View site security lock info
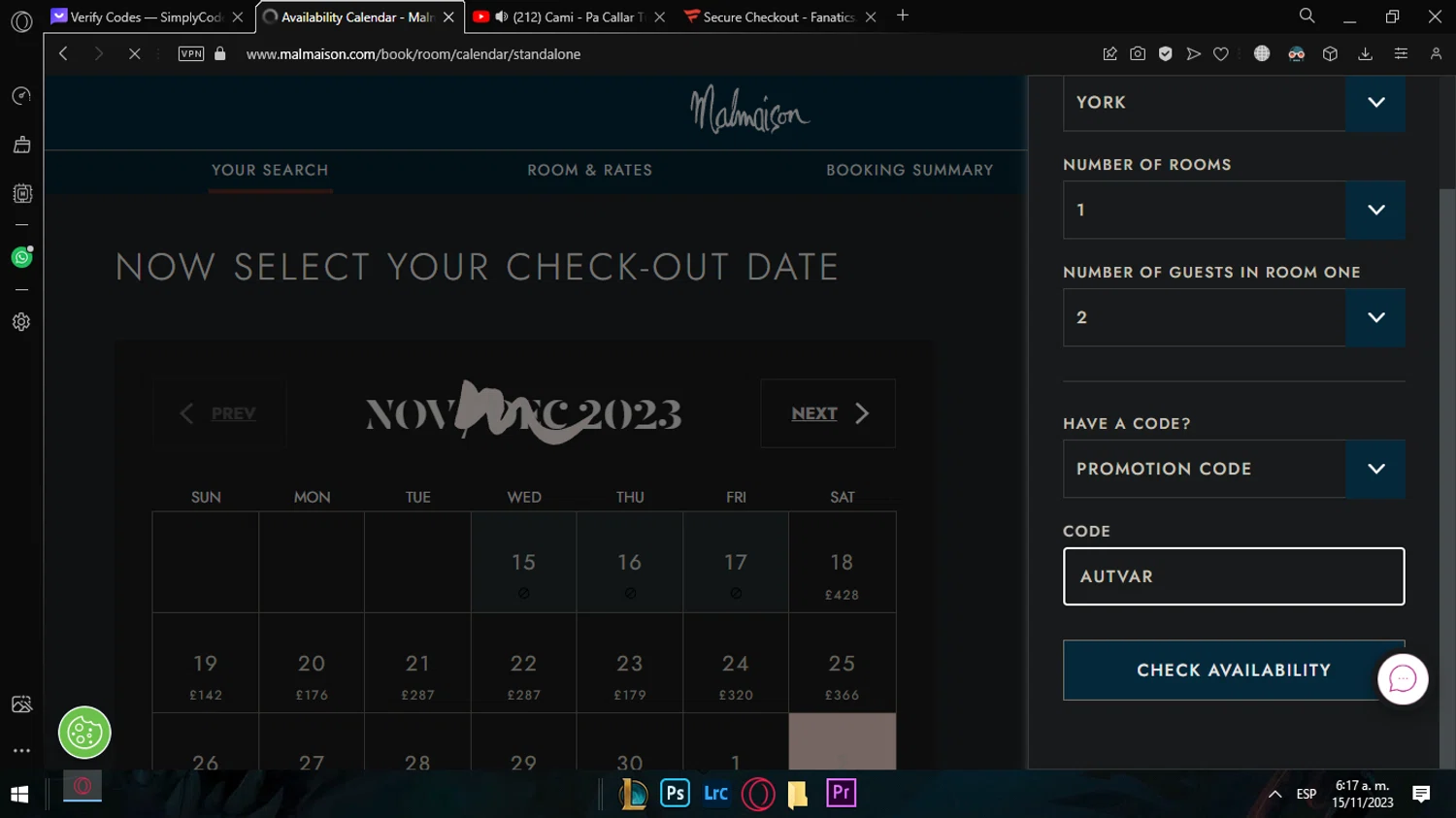The image size is (1456, 818). tap(220, 54)
